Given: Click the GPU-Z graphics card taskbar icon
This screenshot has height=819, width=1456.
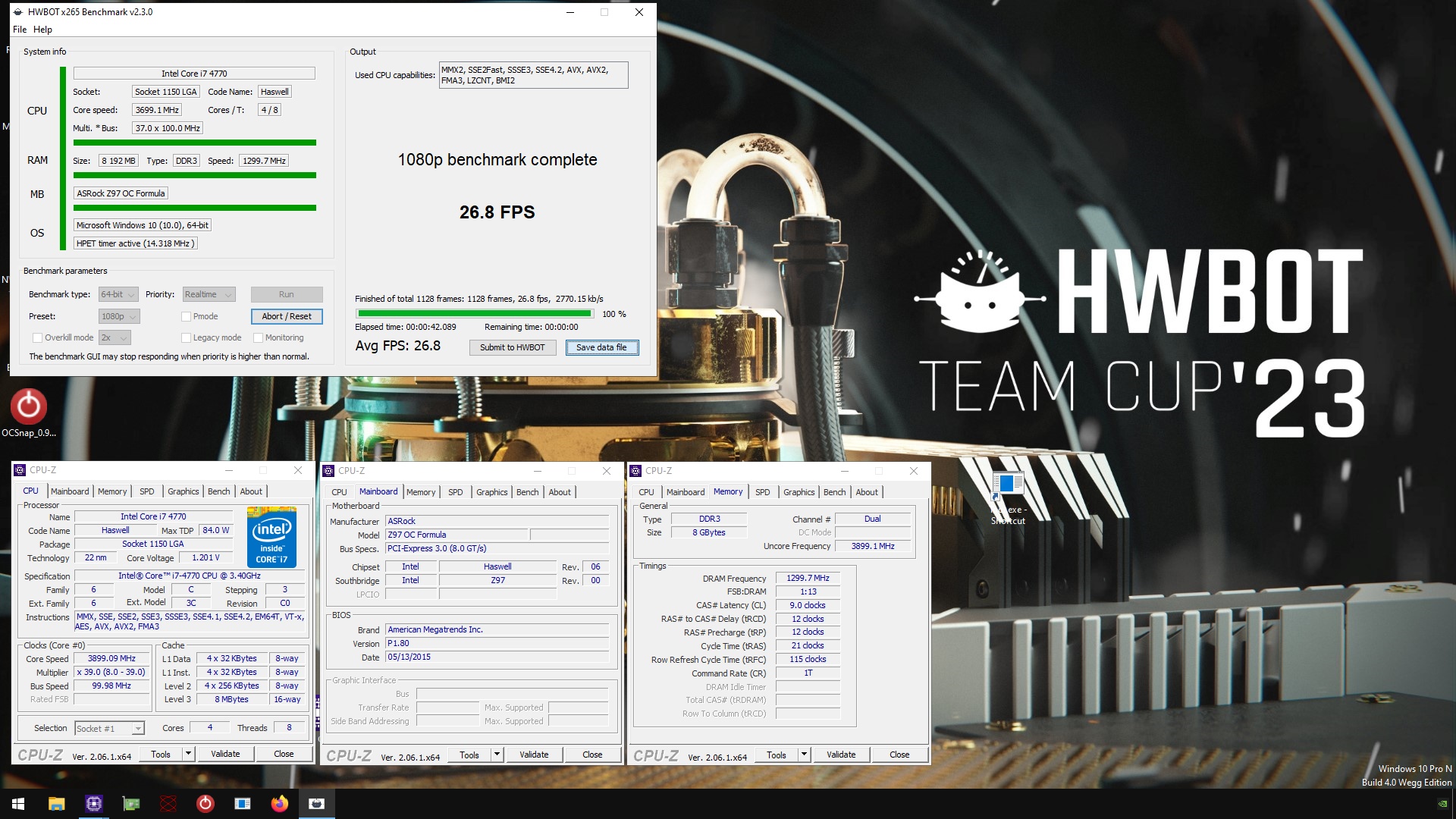Looking at the screenshot, I should [131, 804].
